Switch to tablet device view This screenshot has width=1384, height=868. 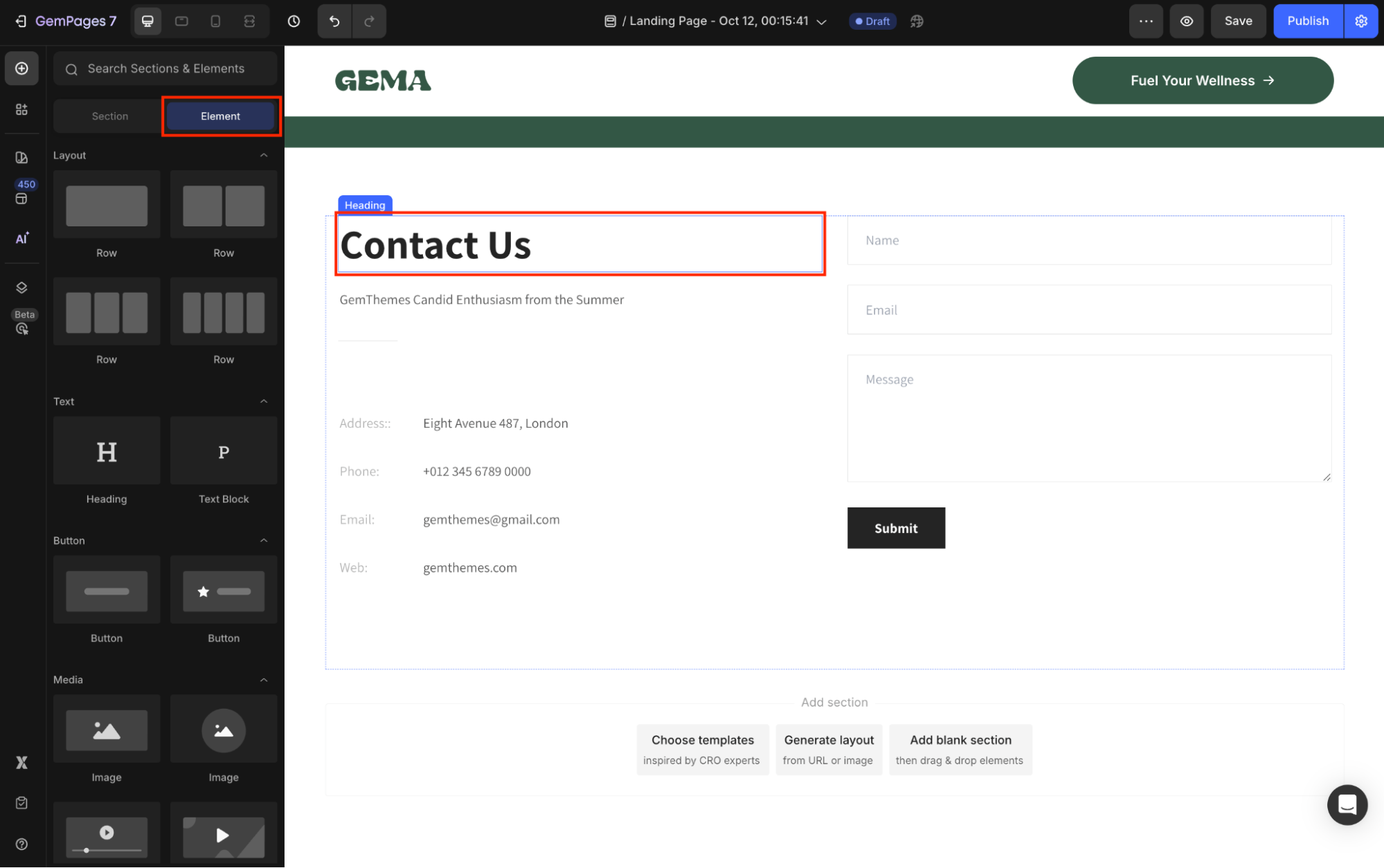181,21
